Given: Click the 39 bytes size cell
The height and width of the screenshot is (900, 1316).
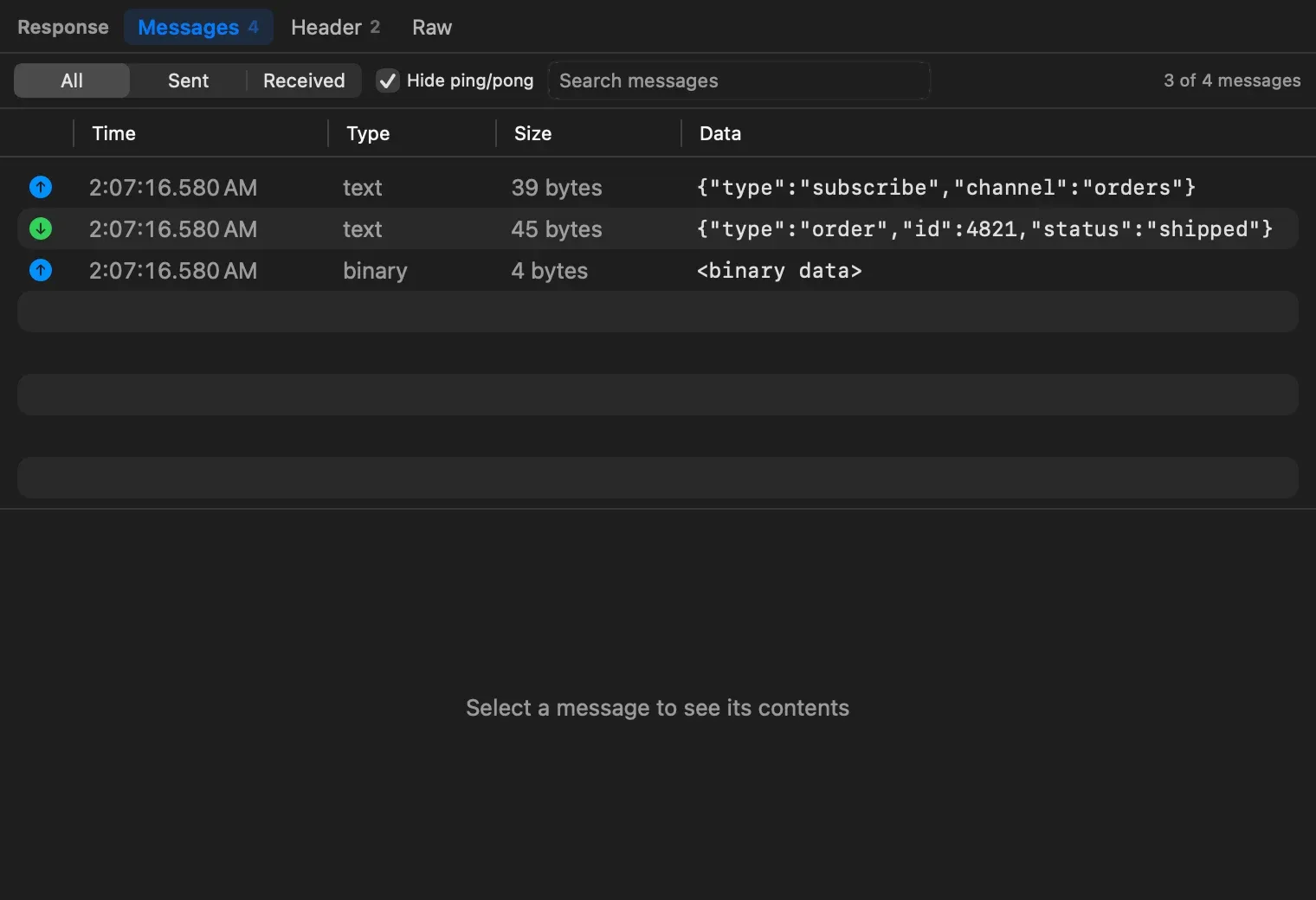Looking at the screenshot, I should point(557,187).
